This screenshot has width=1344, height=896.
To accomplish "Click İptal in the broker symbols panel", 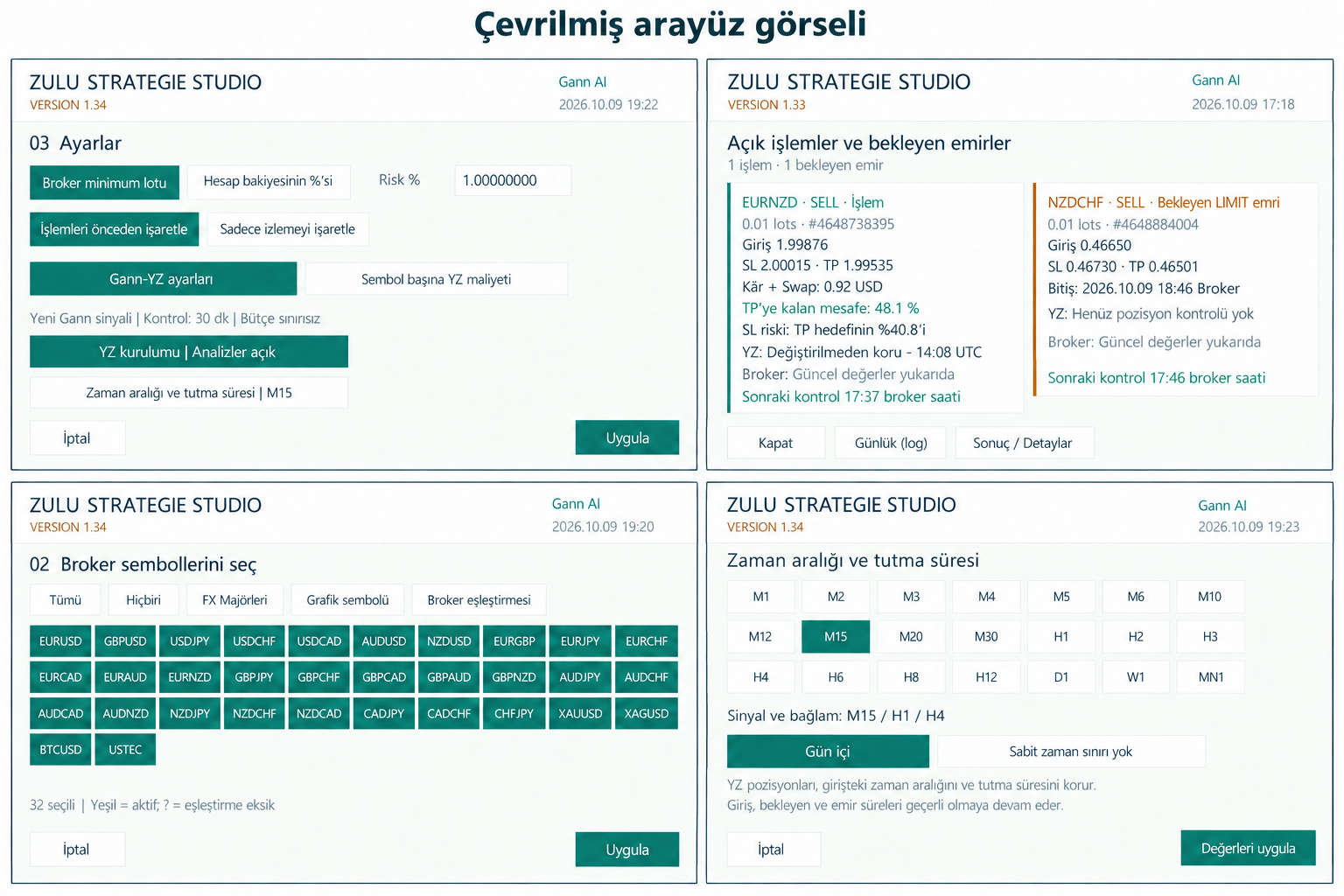I will pos(77,850).
